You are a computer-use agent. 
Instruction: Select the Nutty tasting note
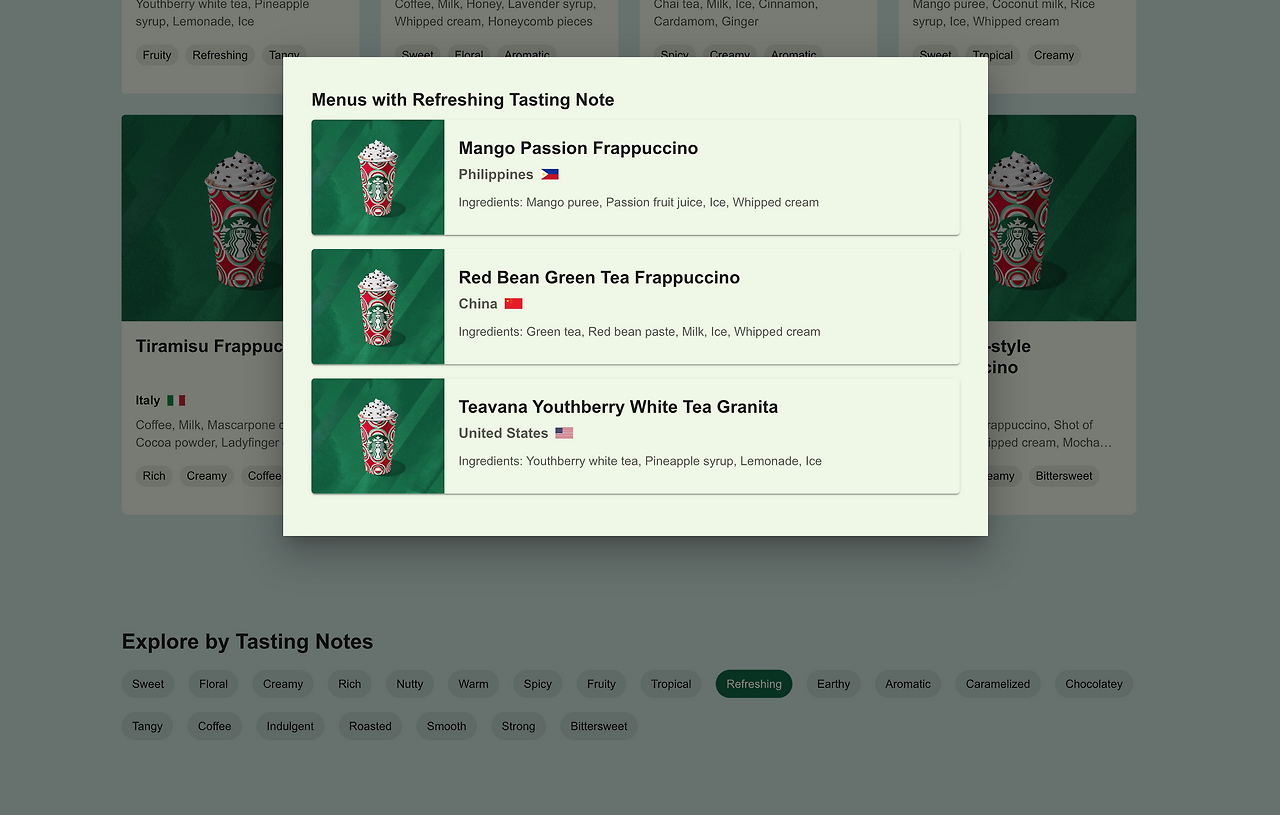click(x=410, y=684)
